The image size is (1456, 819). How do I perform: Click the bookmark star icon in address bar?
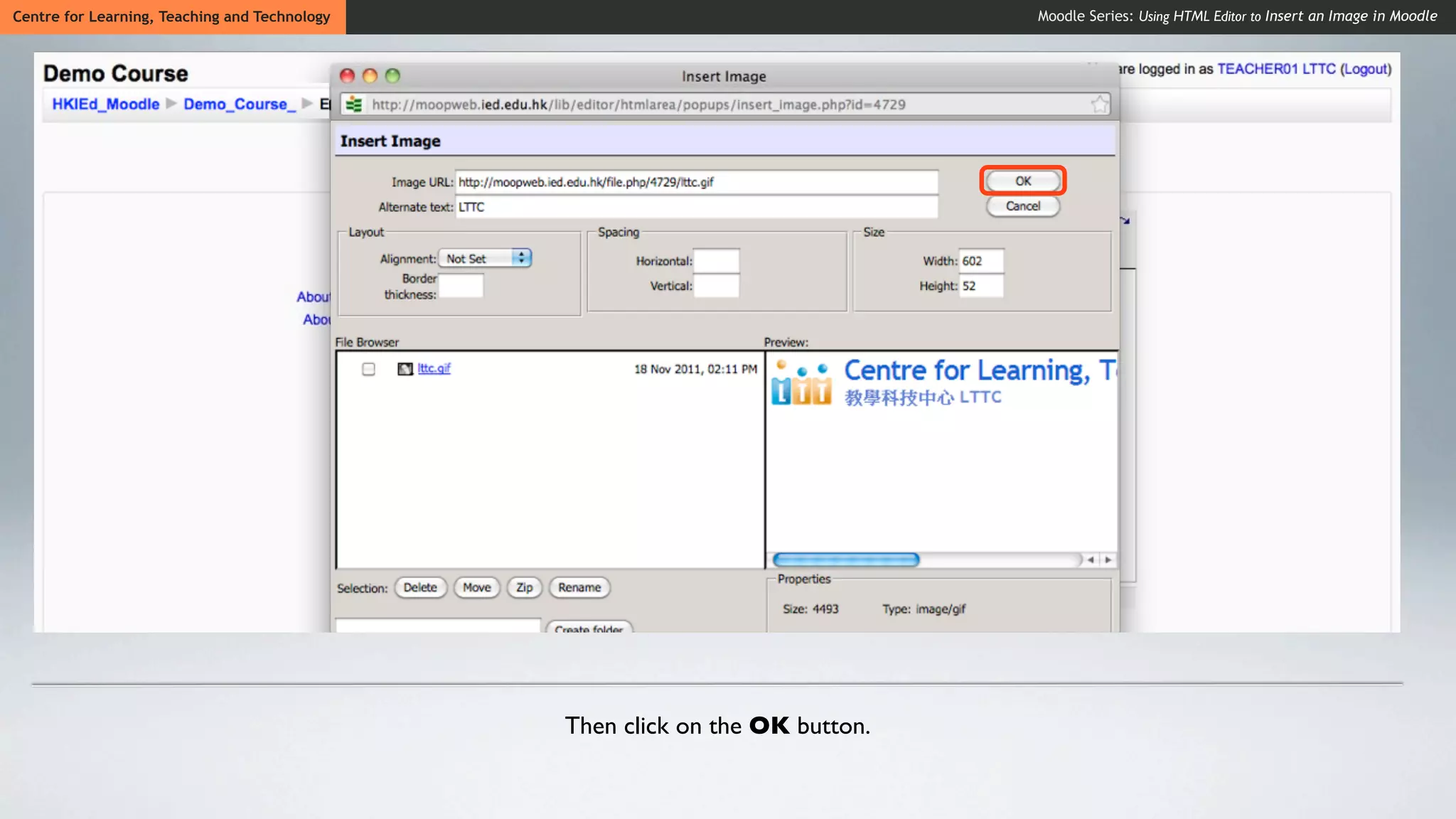(x=1099, y=105)
